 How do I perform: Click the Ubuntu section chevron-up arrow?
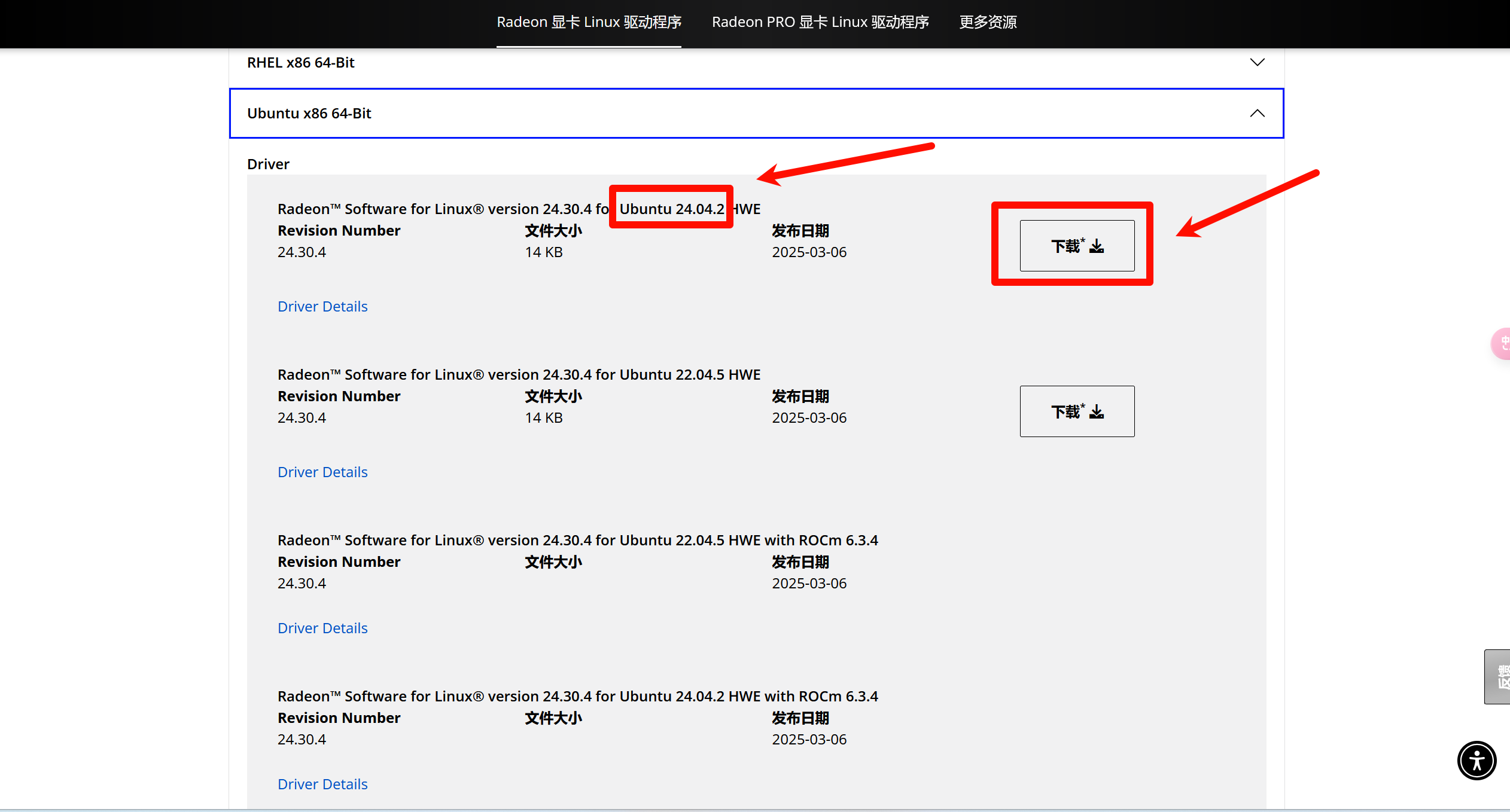tap(1257, 113)
